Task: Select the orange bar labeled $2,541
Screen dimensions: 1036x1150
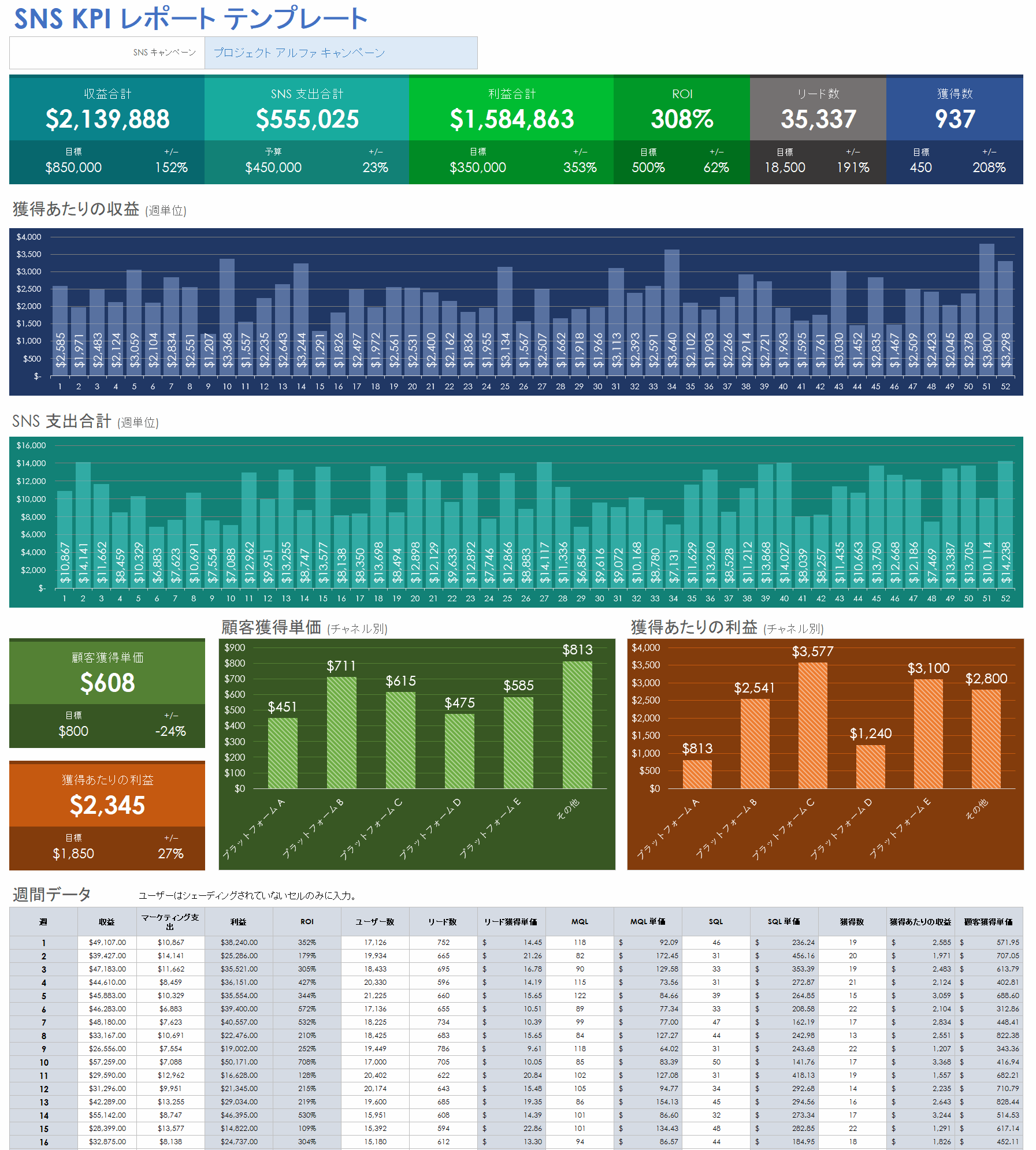Action: pos(755,743)
